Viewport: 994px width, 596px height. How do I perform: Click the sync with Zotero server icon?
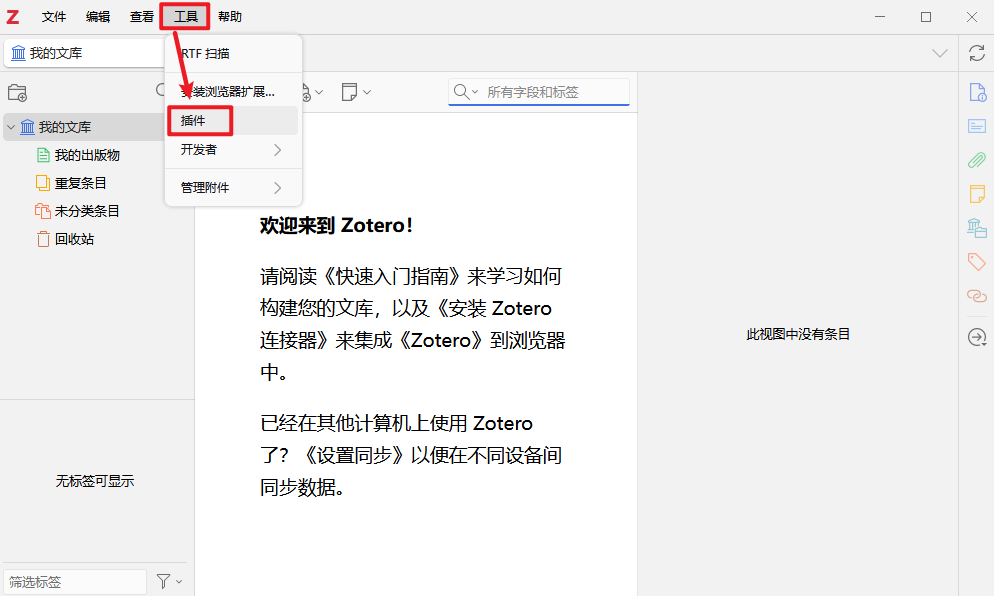(976, 53)
